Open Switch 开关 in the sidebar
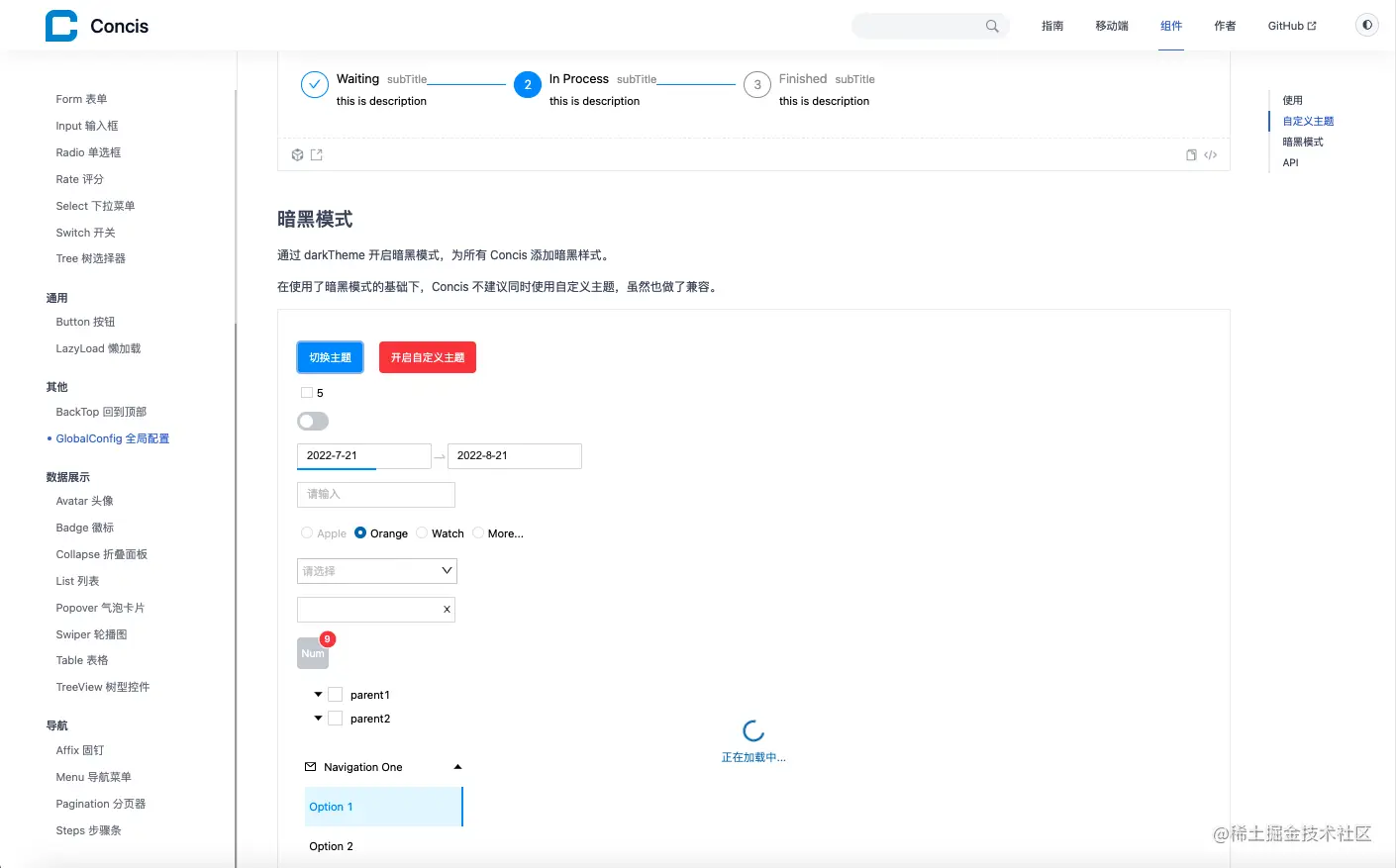This screenshot has height=868, width=1396. [x=85, y=233]
